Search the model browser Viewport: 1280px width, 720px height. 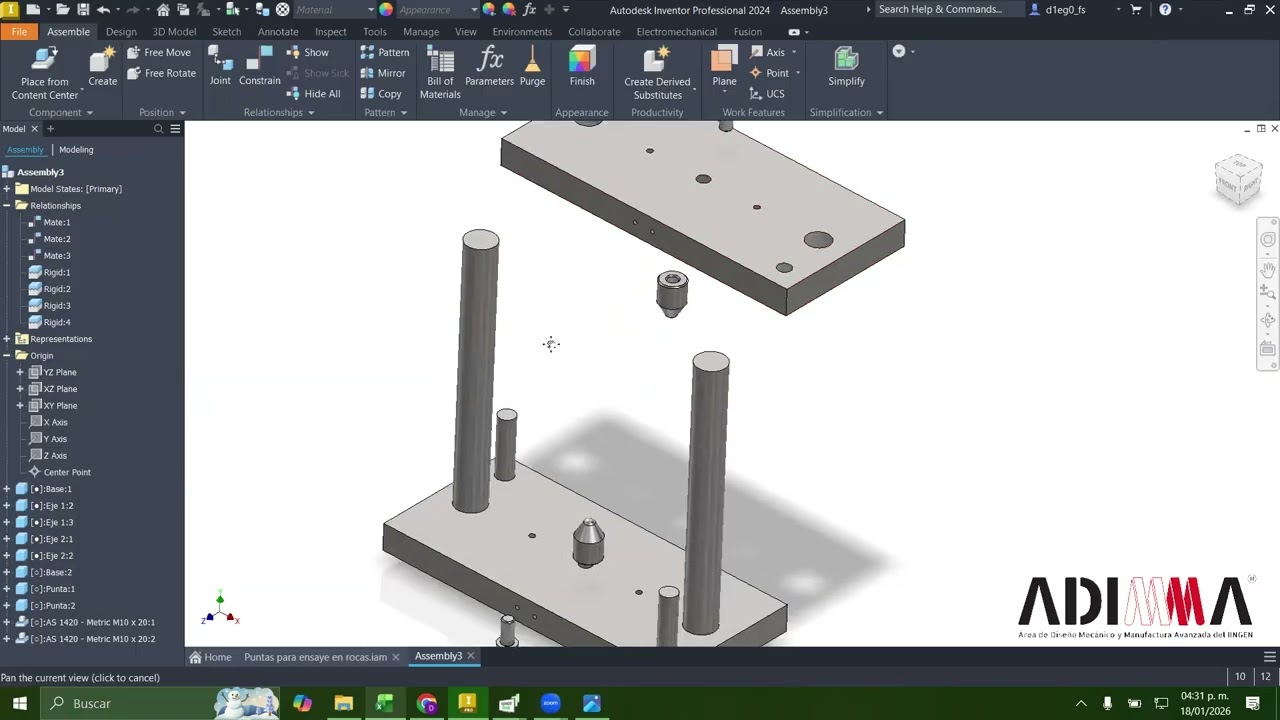[158, 129]
